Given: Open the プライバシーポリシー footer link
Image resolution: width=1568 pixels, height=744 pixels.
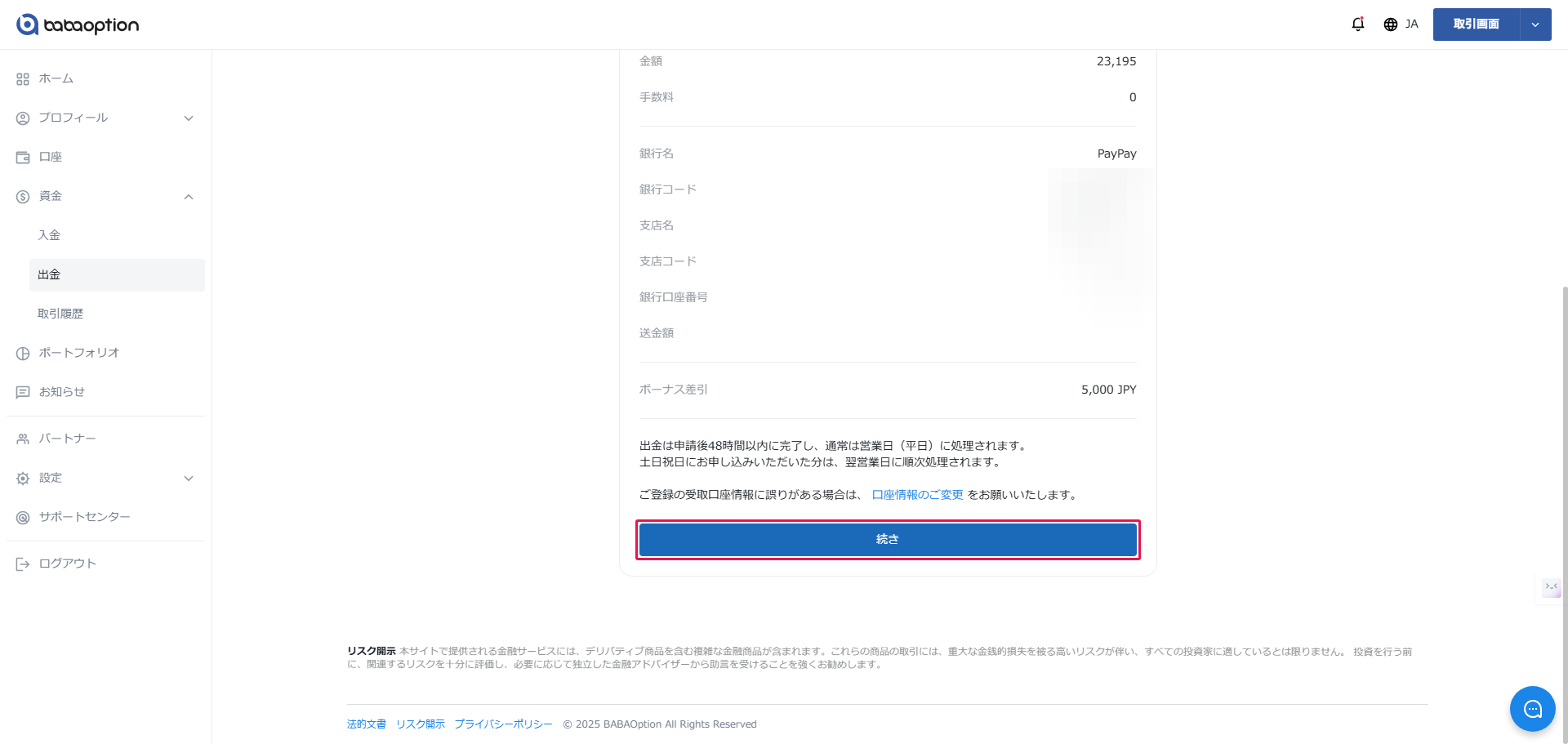Looking at the screenshot, I should (x=503, y=724).
